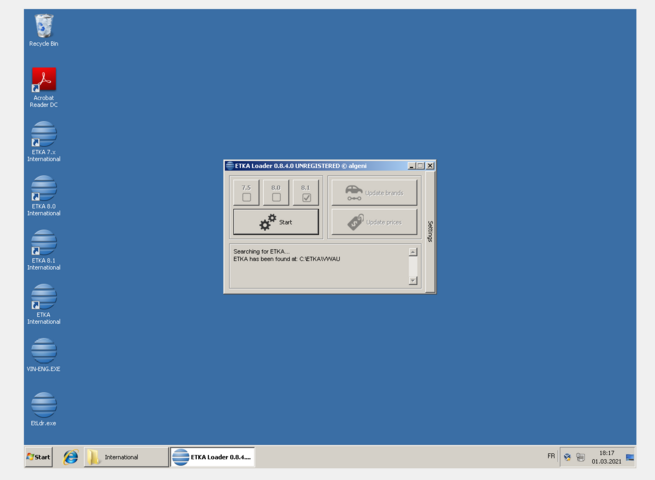The height and width of the screenshot is (480, 655).
Task: Click the FR language indicator
Action: tap(551, 456)
